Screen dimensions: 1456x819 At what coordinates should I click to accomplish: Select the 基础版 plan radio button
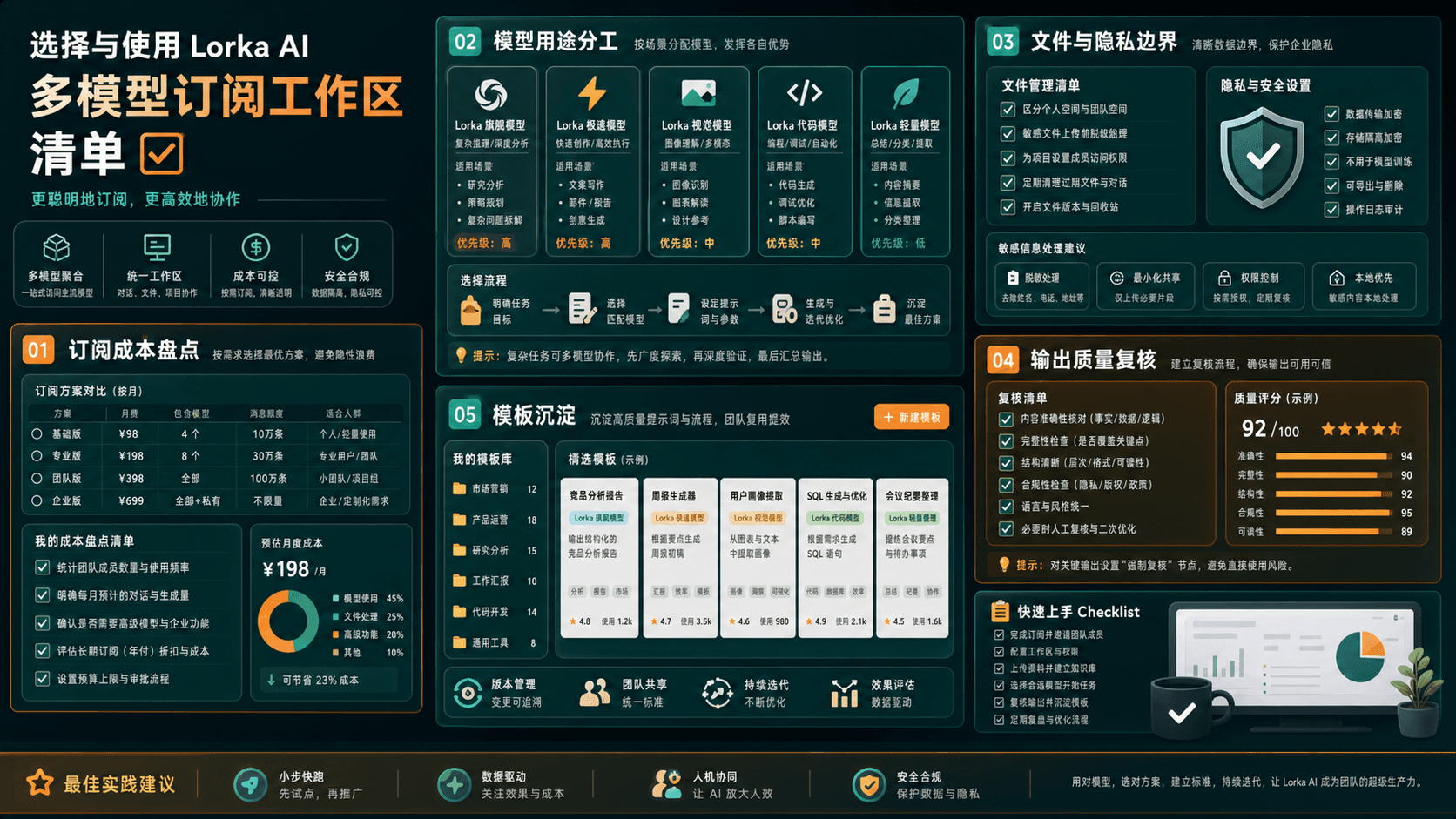click(37, 433)
